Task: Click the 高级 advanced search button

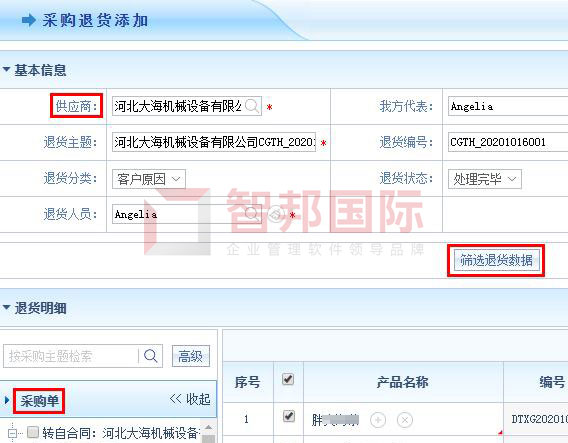Action: point(191,356)
